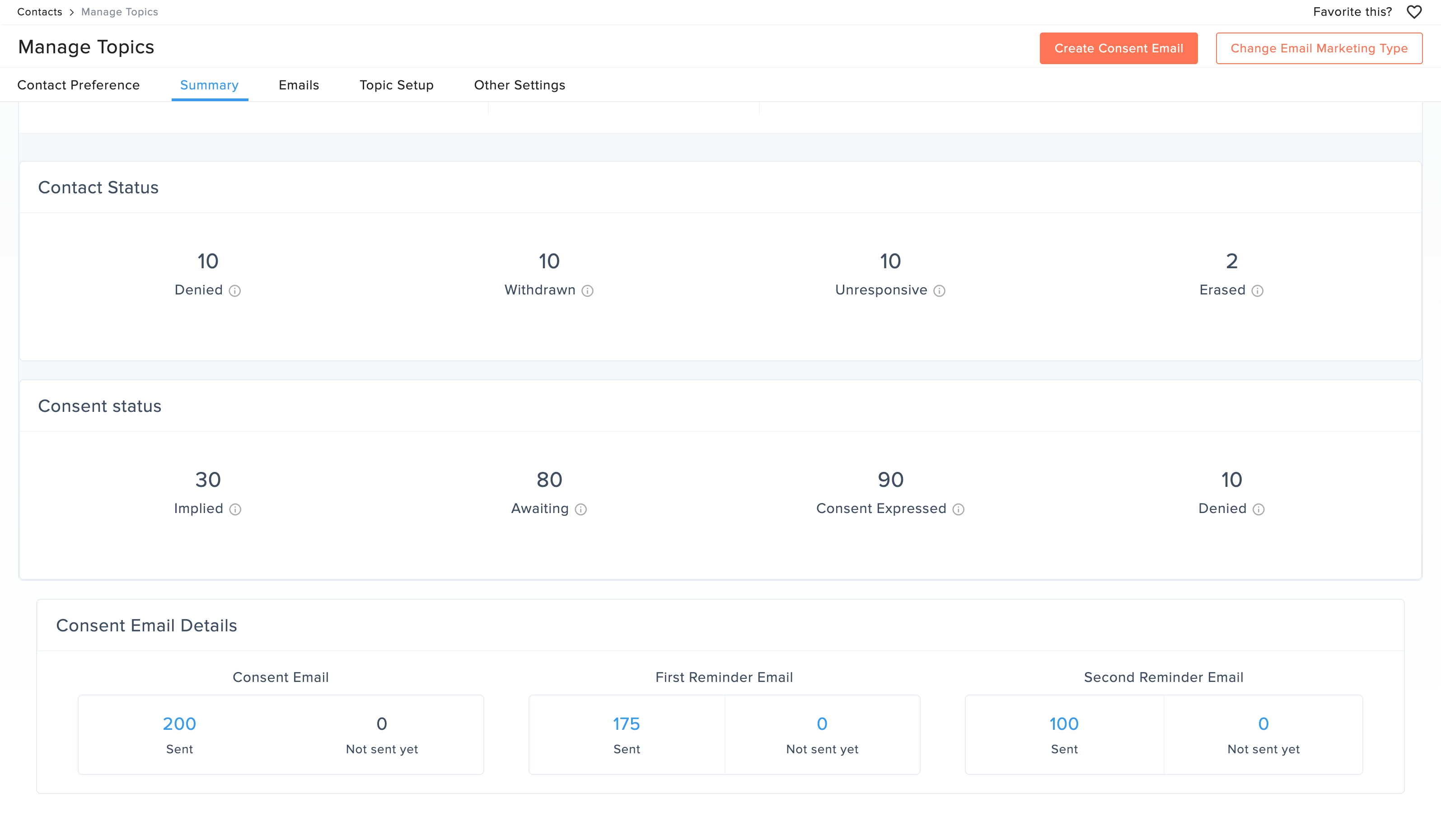Switch to the Contact Preference tab
Image resolution: width=1441 pixels, height=840 pixels.
point(78,85)
